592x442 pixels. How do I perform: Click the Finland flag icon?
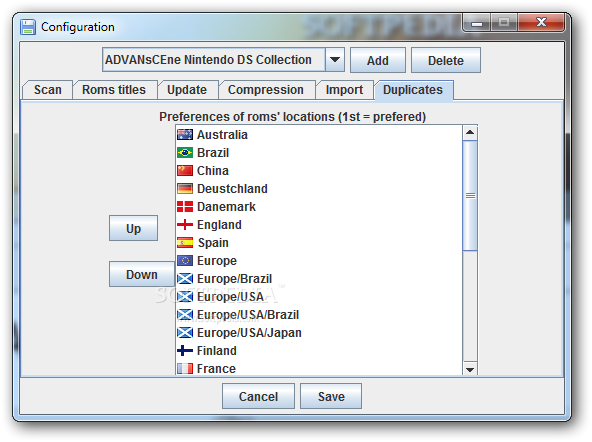[185, 351]
